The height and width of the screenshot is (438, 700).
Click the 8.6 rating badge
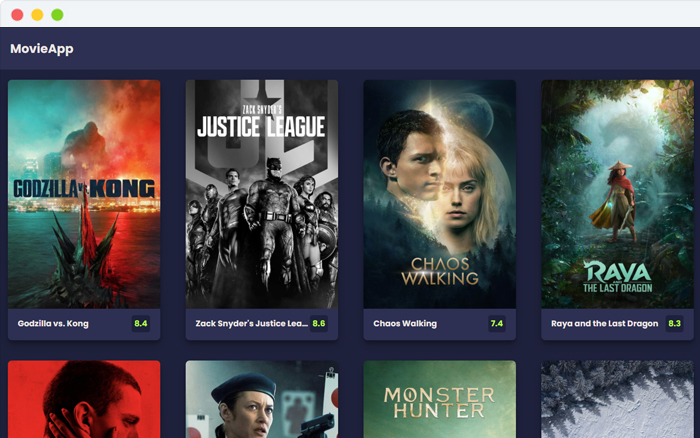[x=319, y=324]
